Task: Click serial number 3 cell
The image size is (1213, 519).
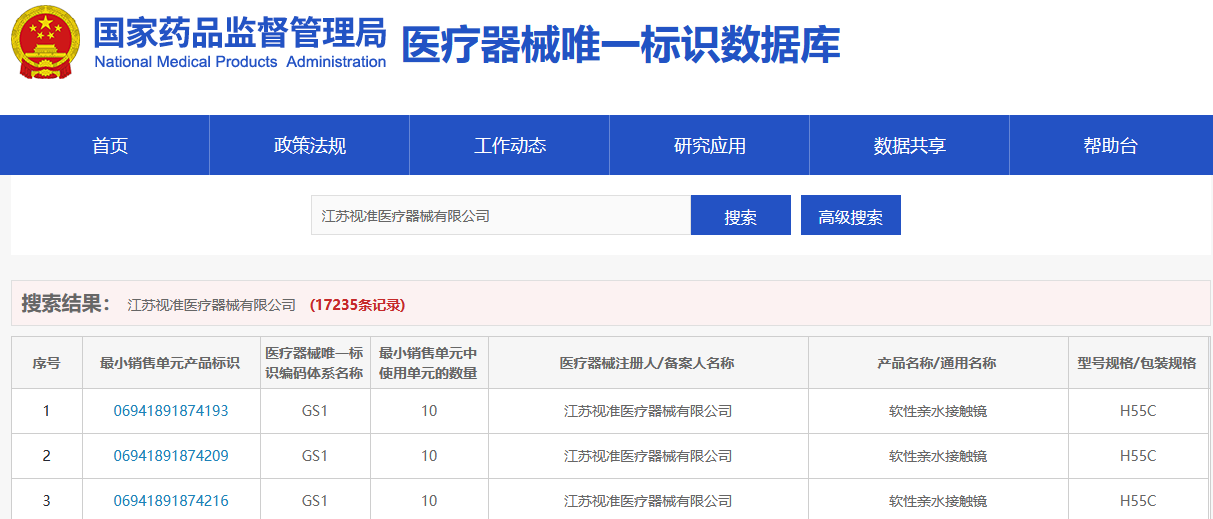Action: pos(47,501)
